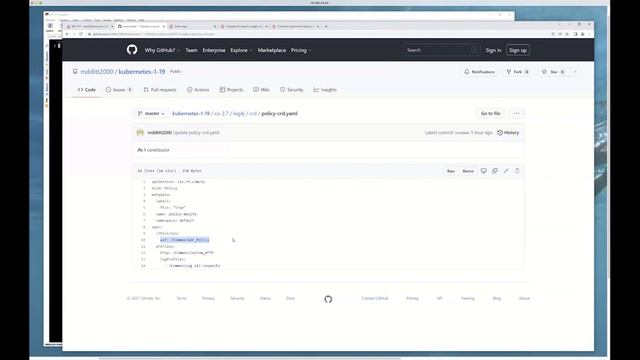Open the mdditt2000 owner link
640x360 pixels.
pos(97,71)
